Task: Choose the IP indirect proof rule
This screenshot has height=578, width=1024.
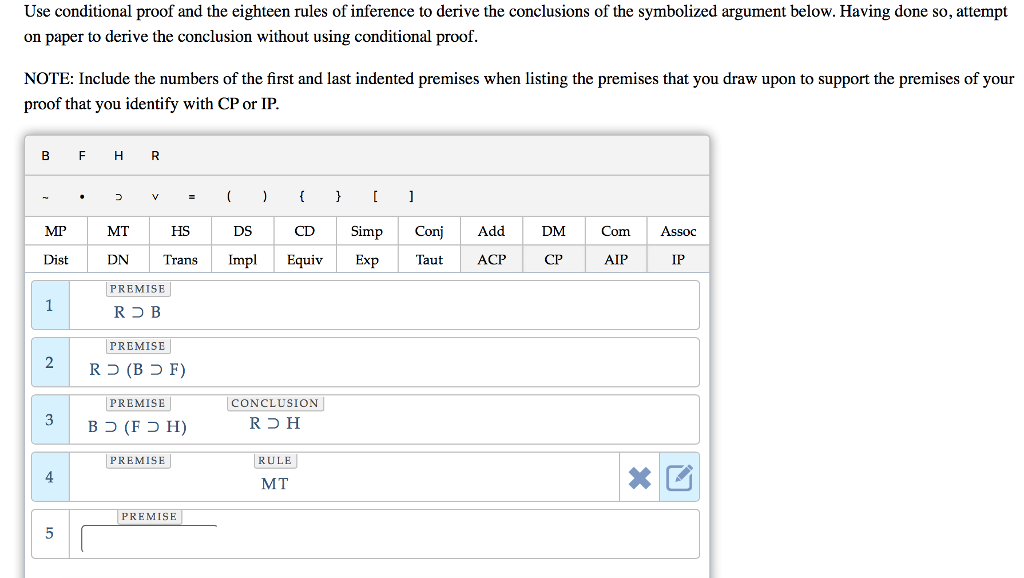Action: pyautogui.click(x=678, y=259)
